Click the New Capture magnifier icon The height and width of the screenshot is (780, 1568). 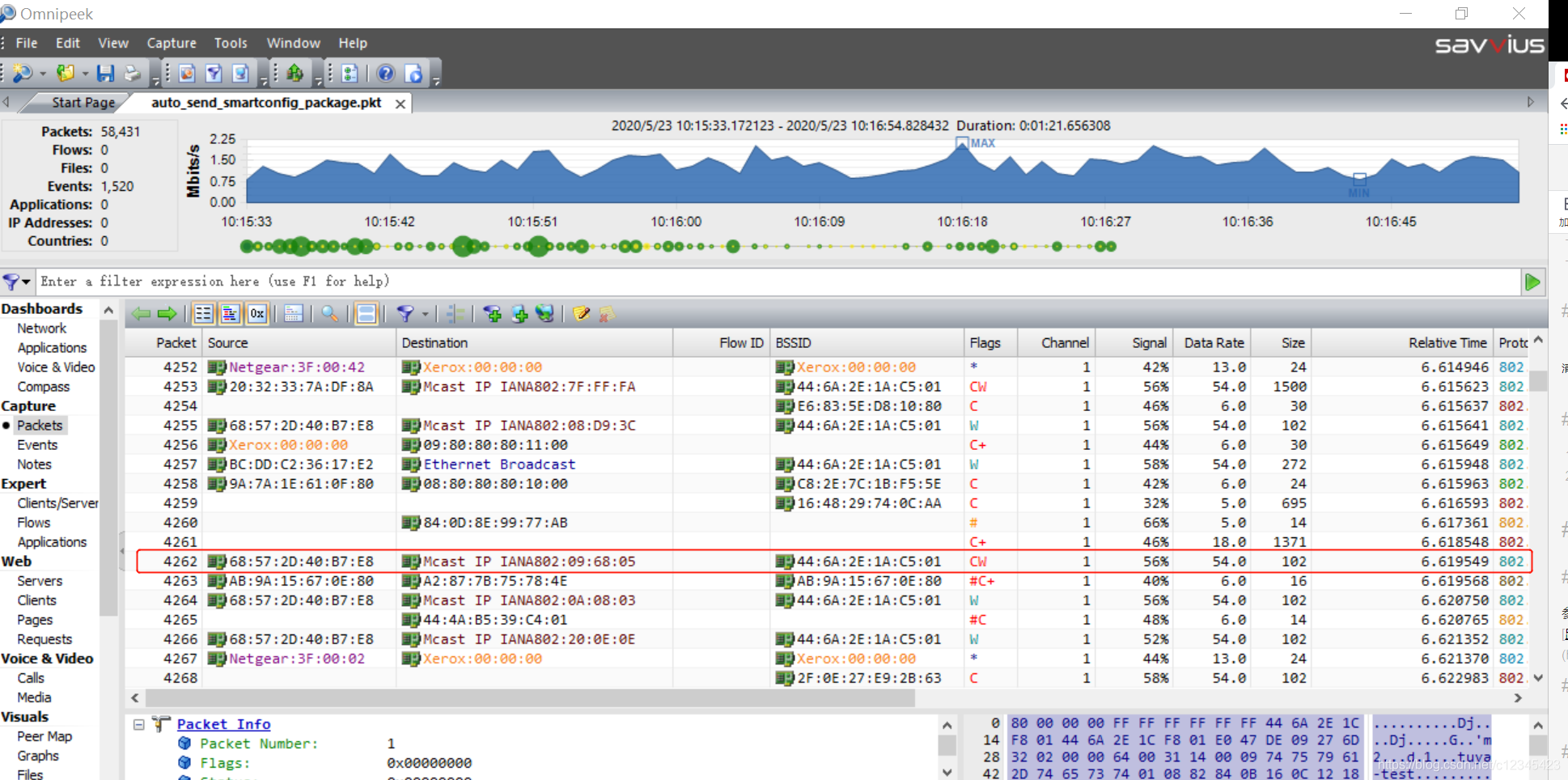(x=22, y=74)
